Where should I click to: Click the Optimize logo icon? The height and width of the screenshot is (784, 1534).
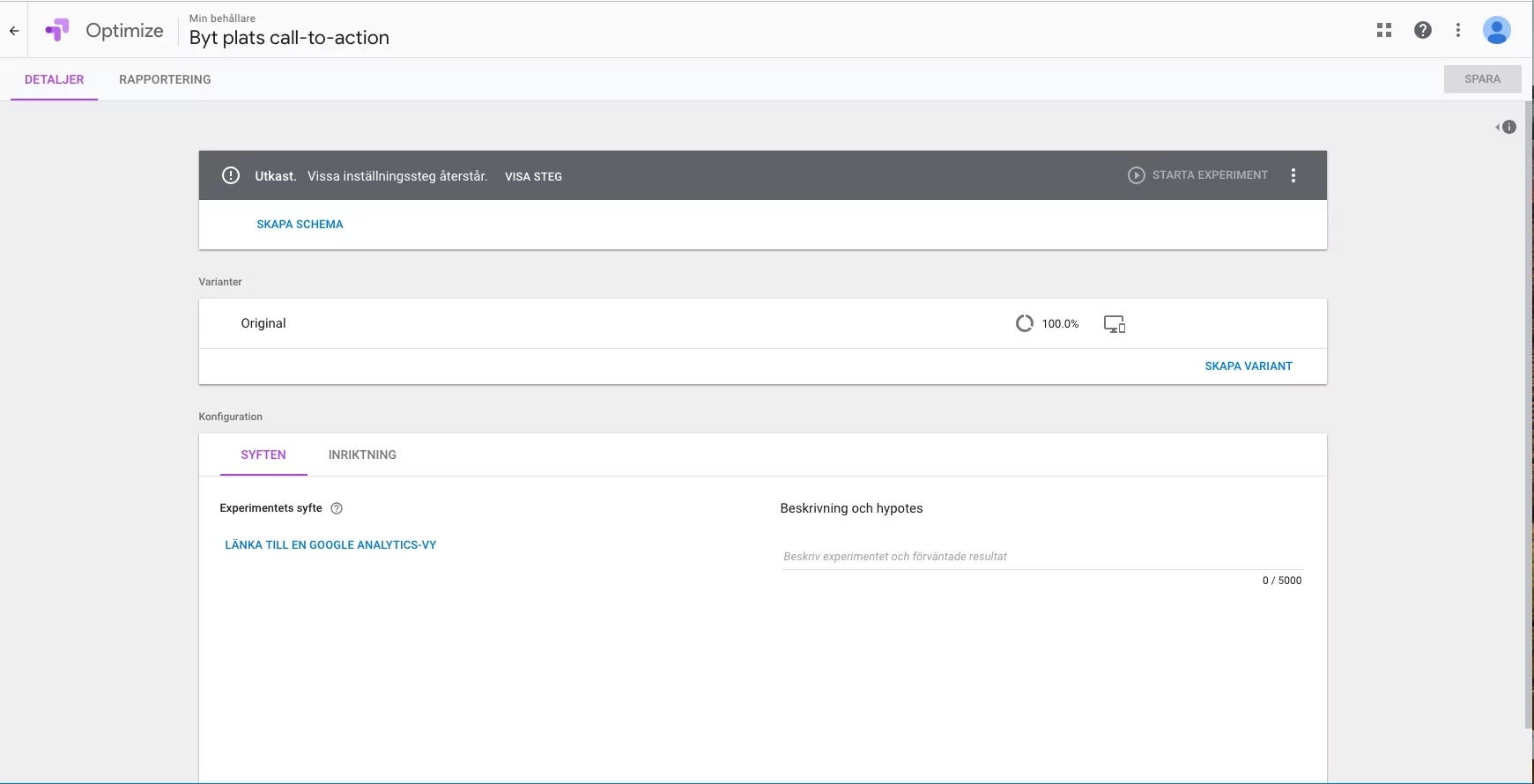click(x=57, y=31)
